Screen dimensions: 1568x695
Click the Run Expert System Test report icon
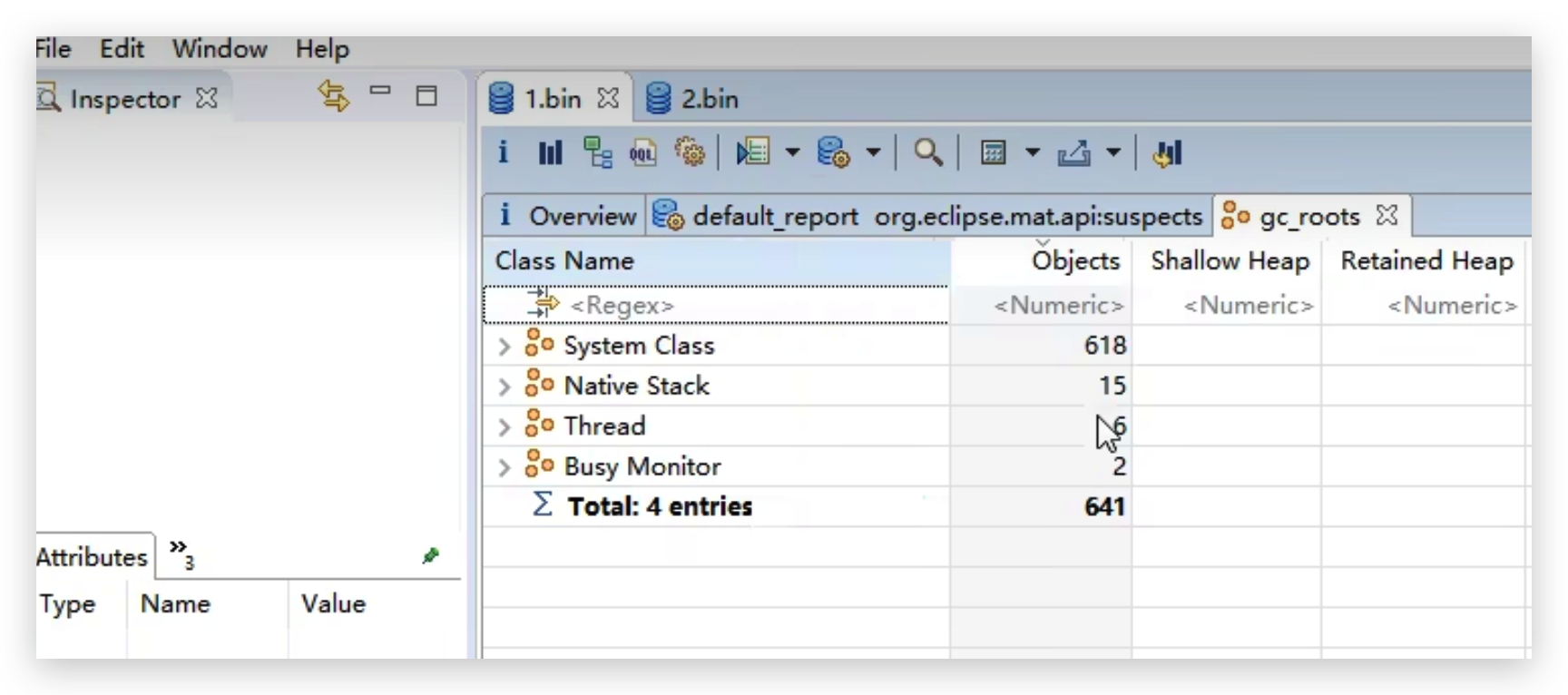753,152
